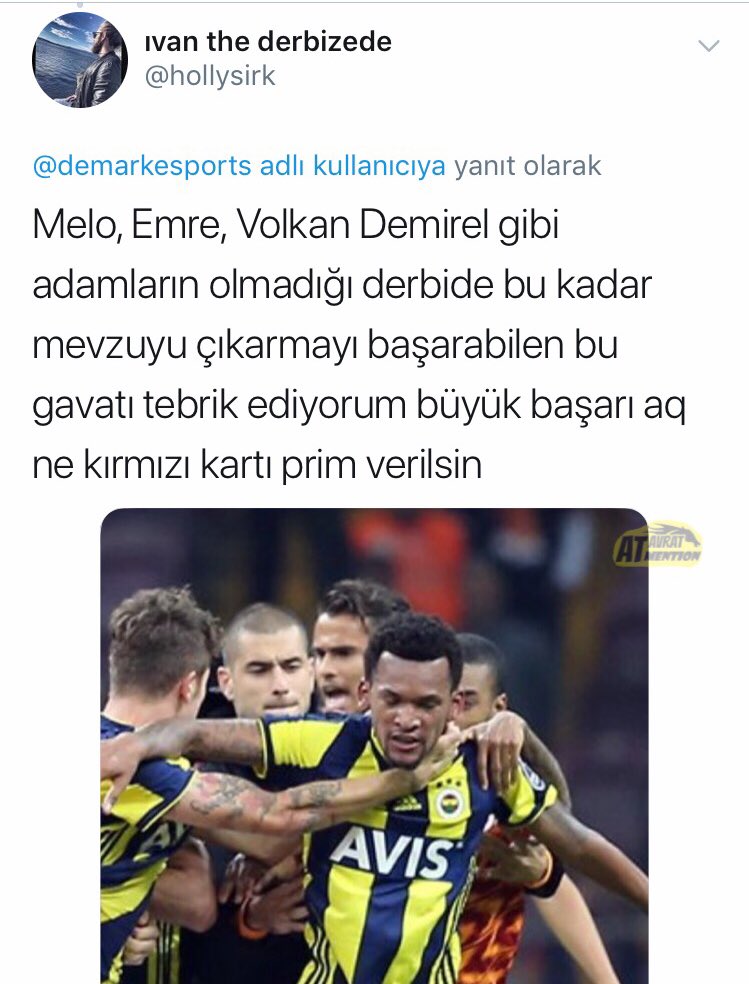Click the AT Avrat Mention watermark logo
749x984 pixels.
point(657,544)
